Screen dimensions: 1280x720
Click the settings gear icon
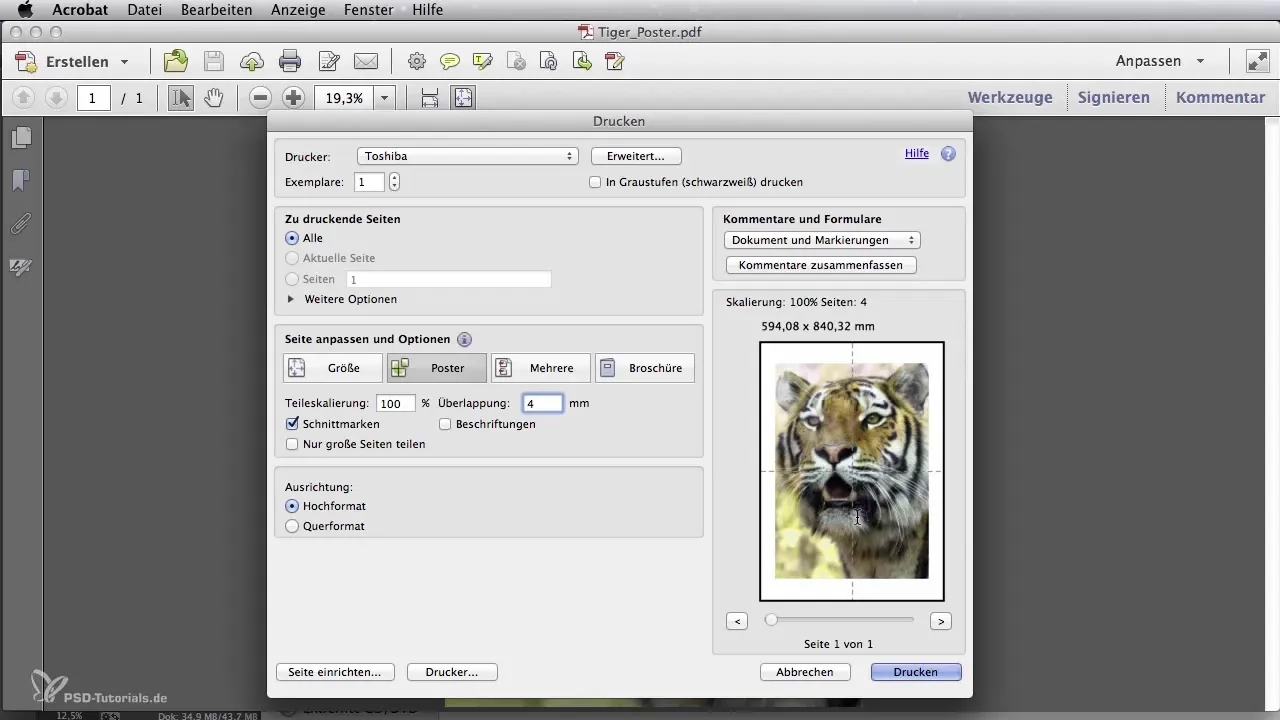(417, 62)
